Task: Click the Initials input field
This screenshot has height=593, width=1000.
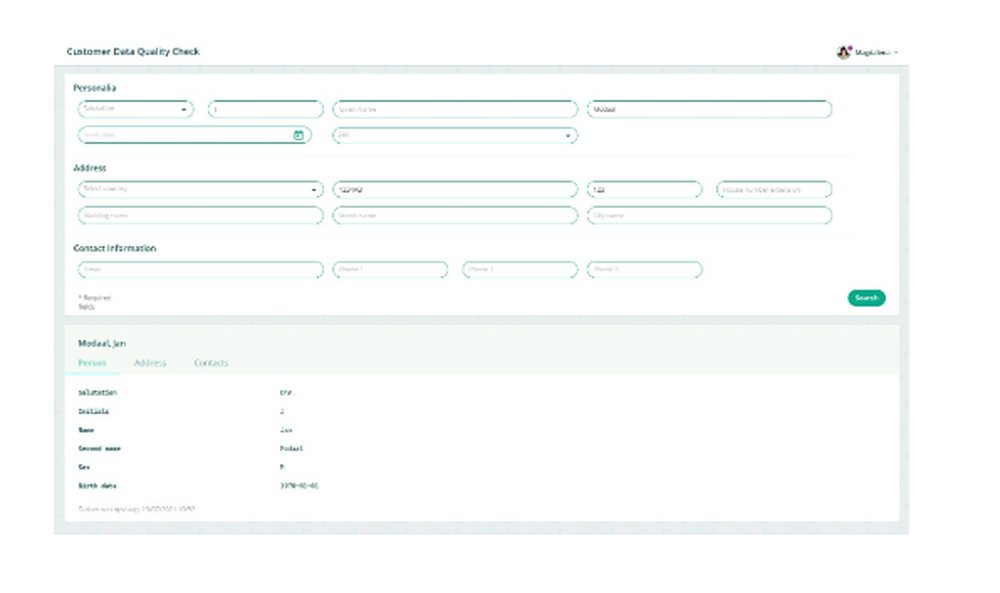Action: pyautogui.click(x=264, y=109)
